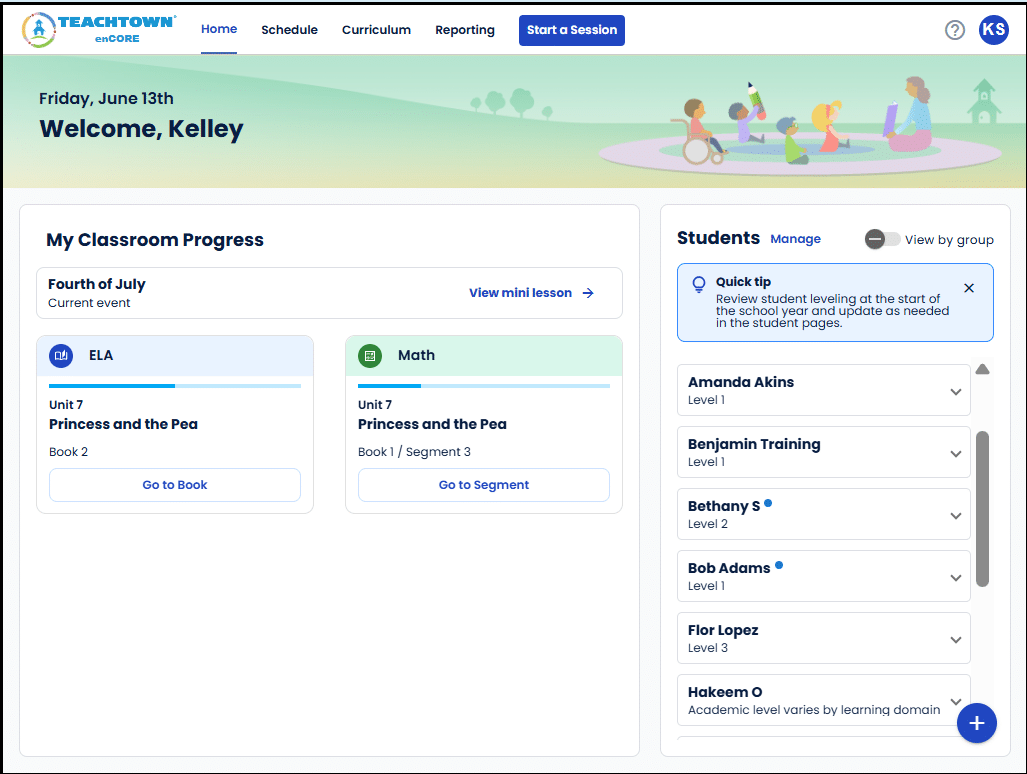This screenshot has height=774, width=1027.
Task: Expand Amanda Akins student details
Action: tap(955, 391)
